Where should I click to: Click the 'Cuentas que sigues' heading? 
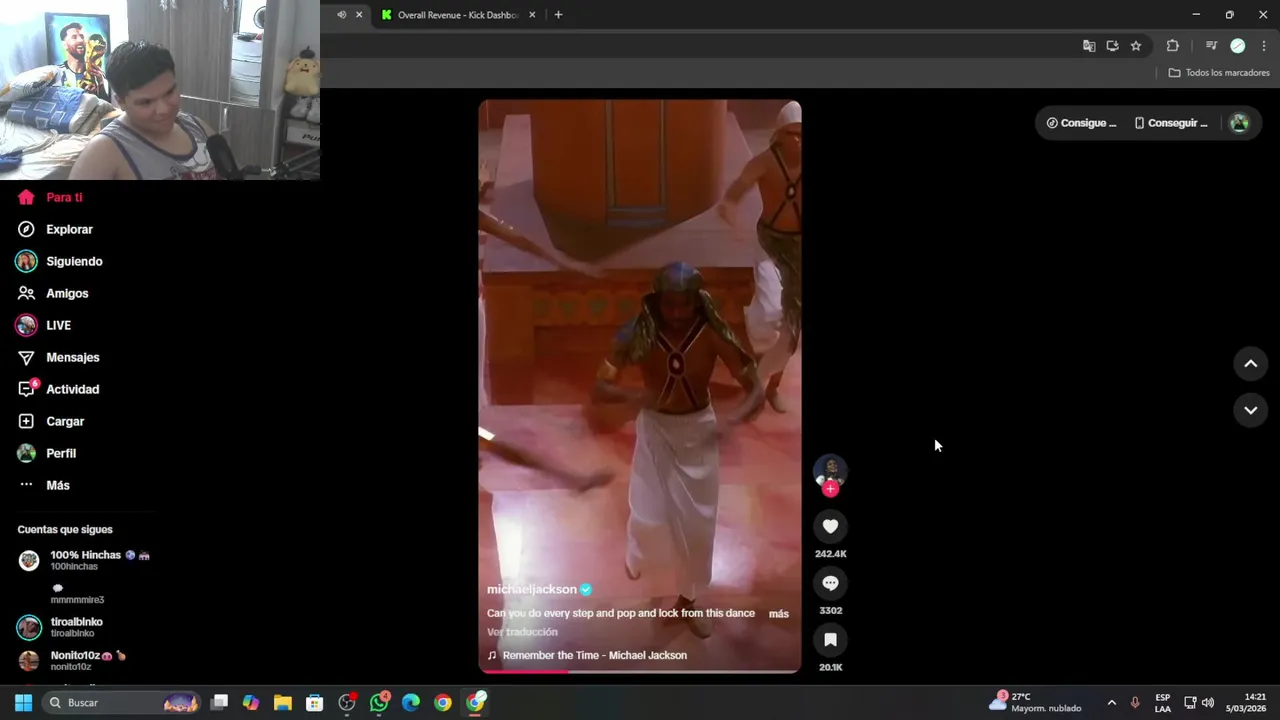click(65, 529)
